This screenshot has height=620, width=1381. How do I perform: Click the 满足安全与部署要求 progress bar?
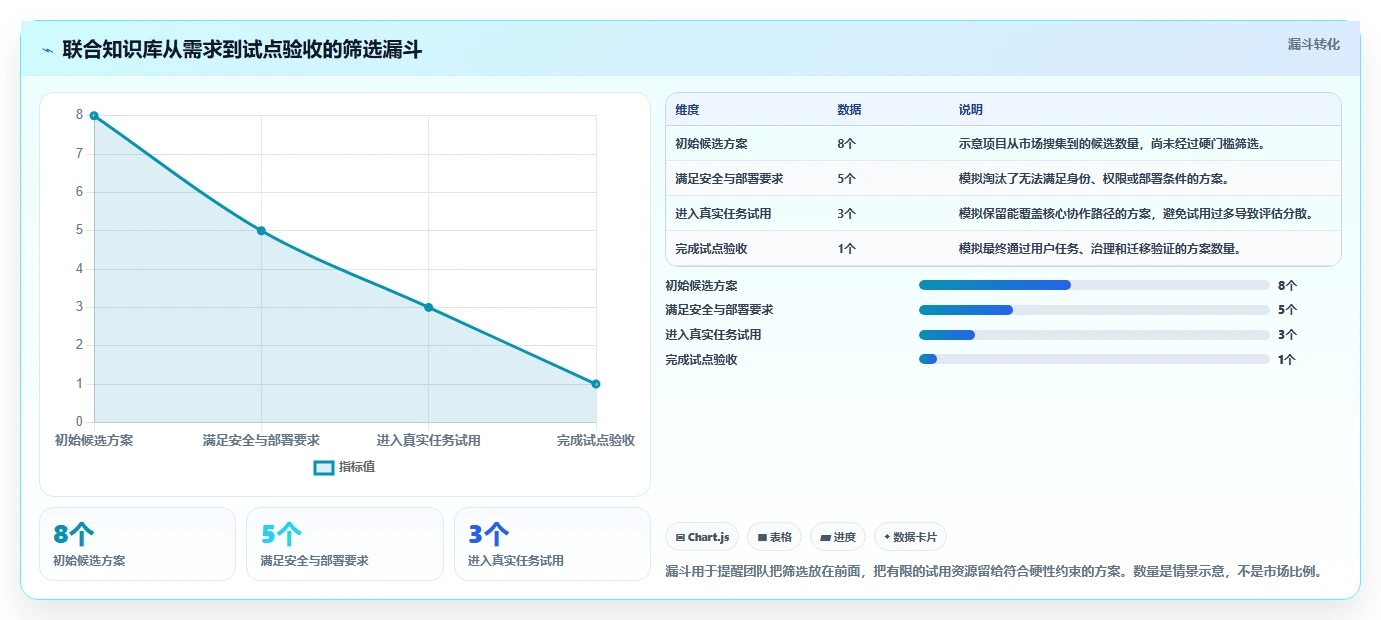pyautogui.click(x=1094, y=310)
